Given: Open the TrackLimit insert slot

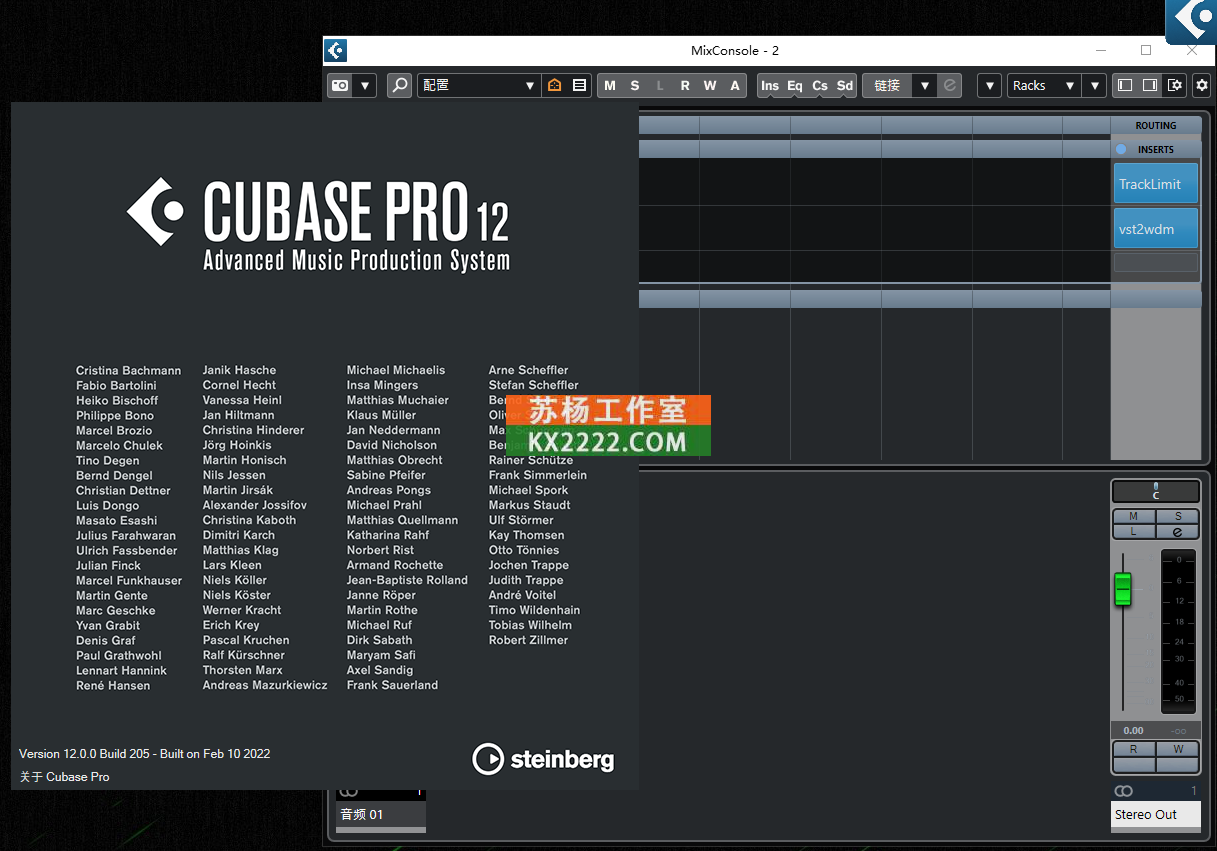Looking at the screenshot, I should tap(1156, 184).
